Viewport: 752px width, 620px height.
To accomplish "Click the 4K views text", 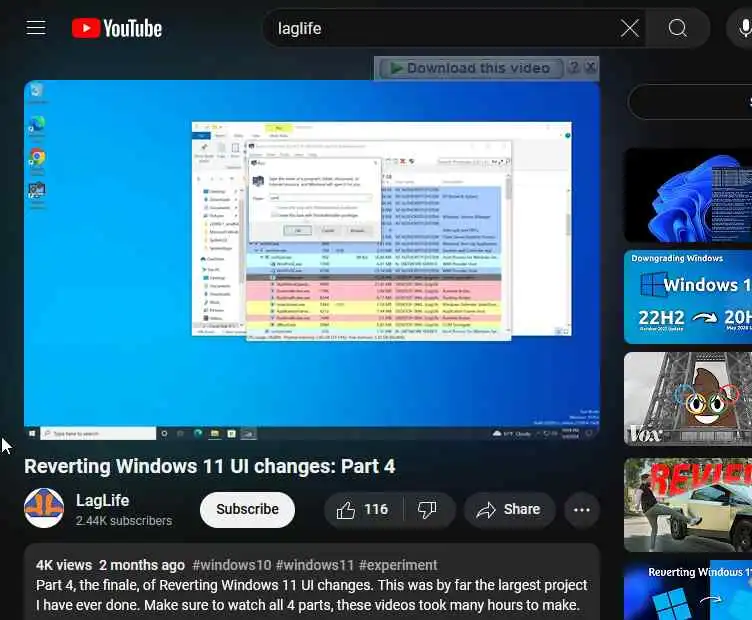I will (x=64, y=565).
